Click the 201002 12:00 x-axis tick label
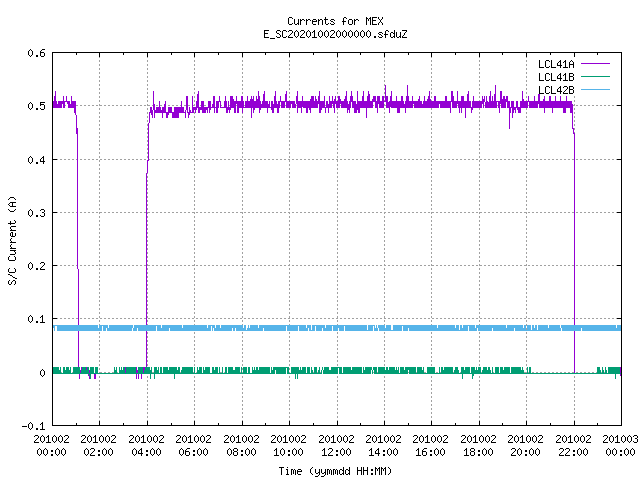Screen dimensions: 640x480 point(336,446)
